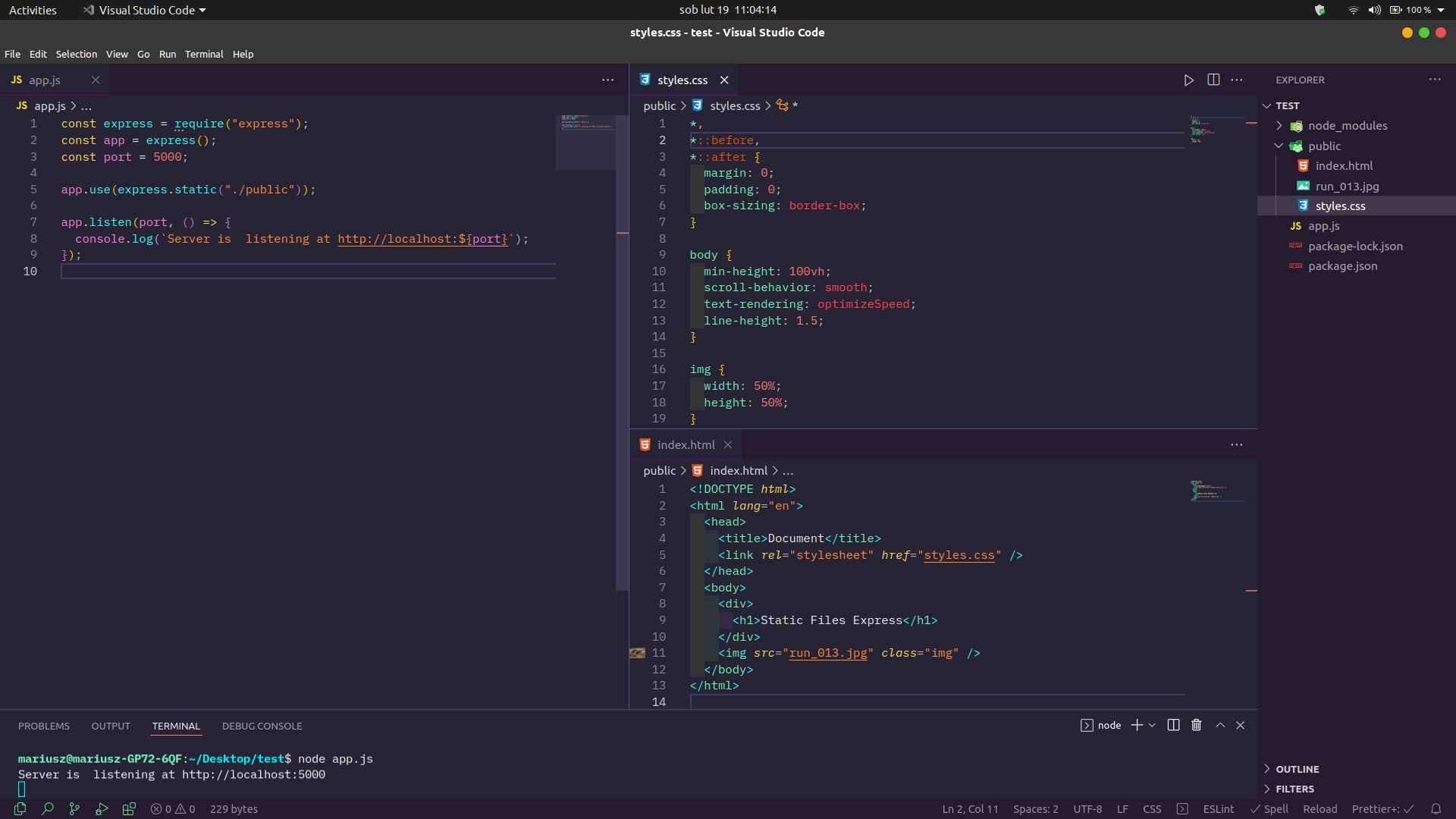Switch to the DEBUG CONSOLE tab
Viewport: 1456px width, 819px height.
tap(262, 726)
